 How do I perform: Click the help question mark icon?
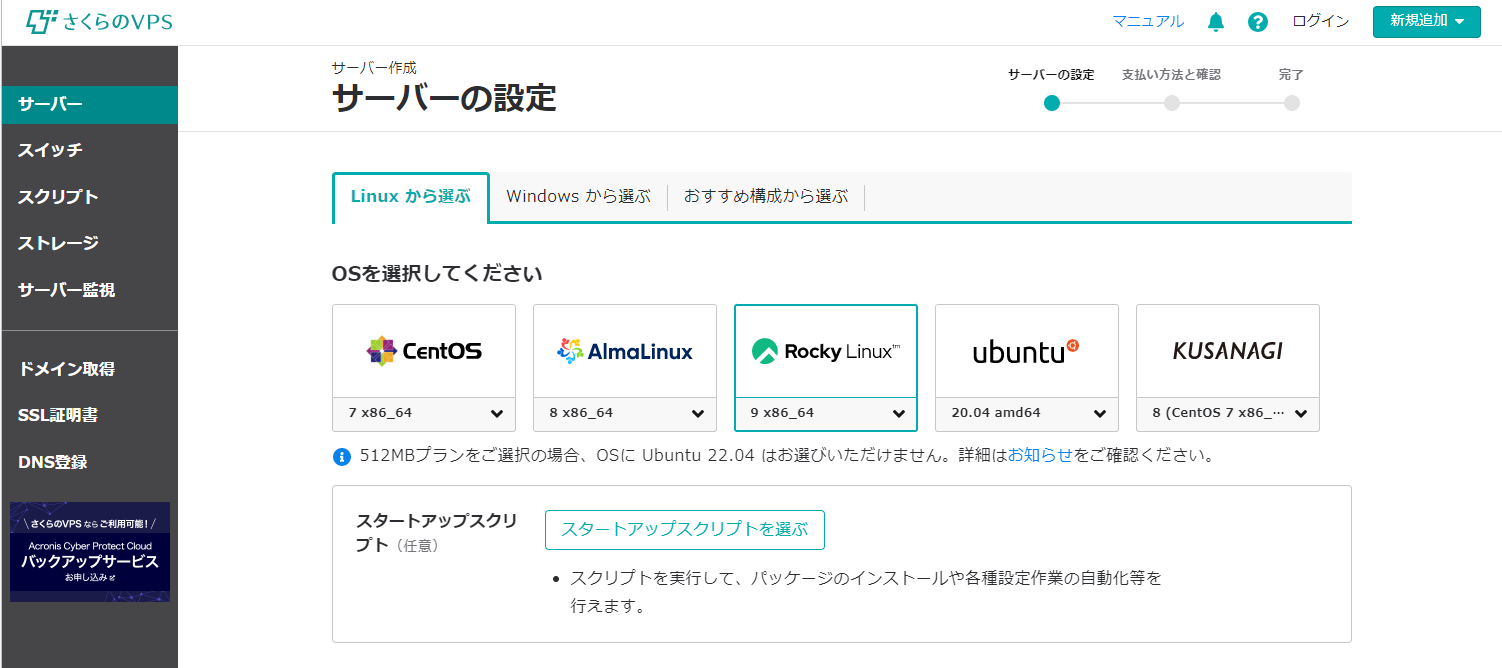(x=1257, y=20)
